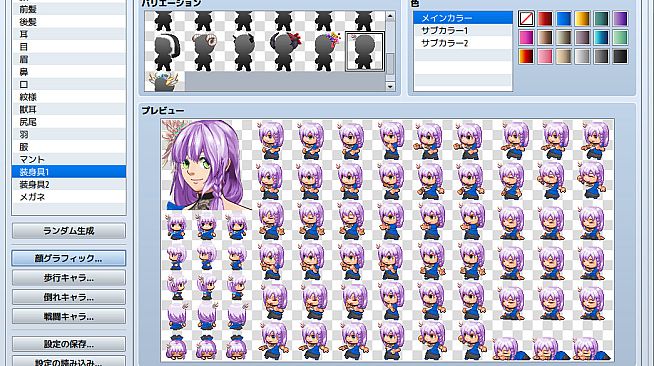Pick the blue color swatch
Image resolution: width=654 pixels, height=366 pixels.
coord(564,19)
